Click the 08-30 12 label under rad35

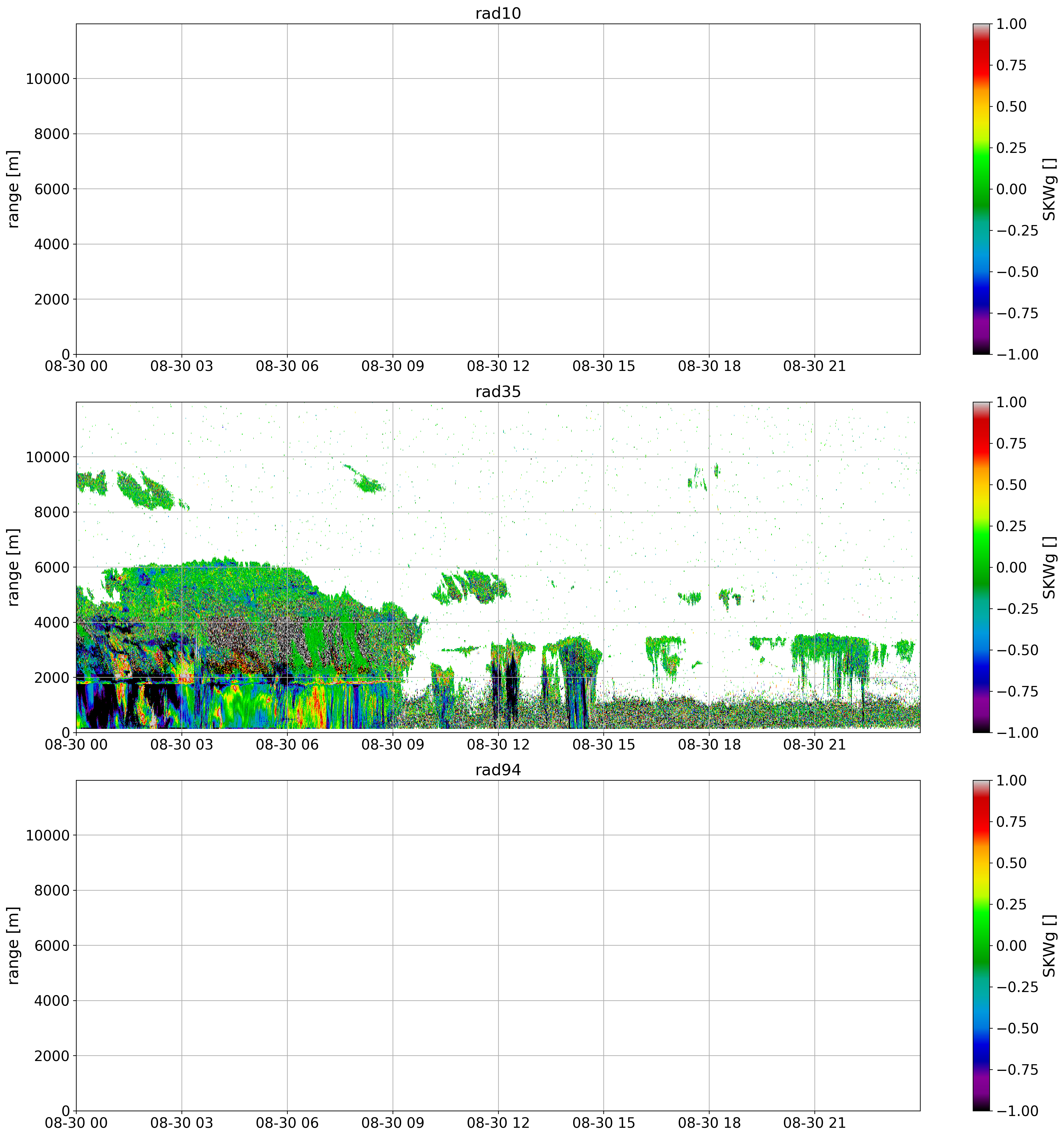pos(498,745)
